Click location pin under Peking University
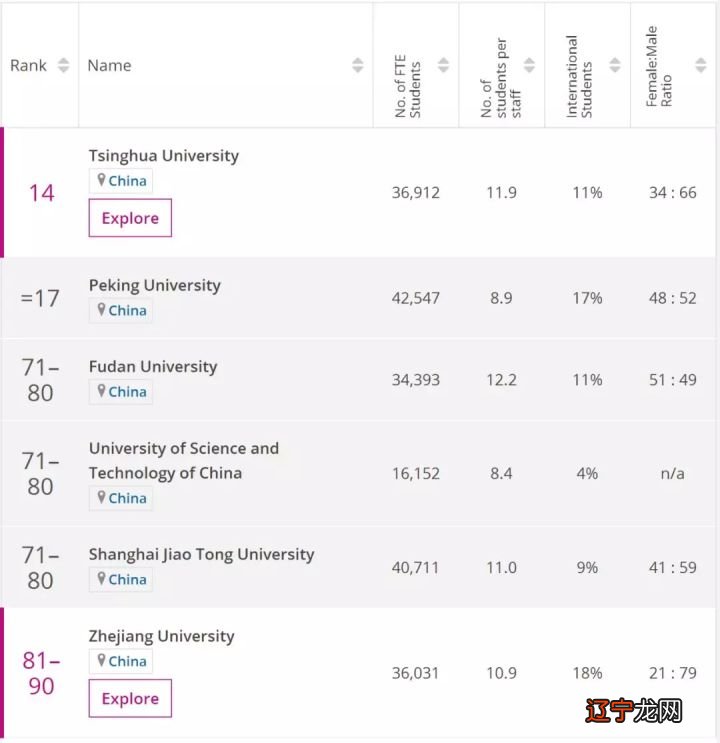The height and width of the screenshot is (743, 720). [x=101, y=310]
